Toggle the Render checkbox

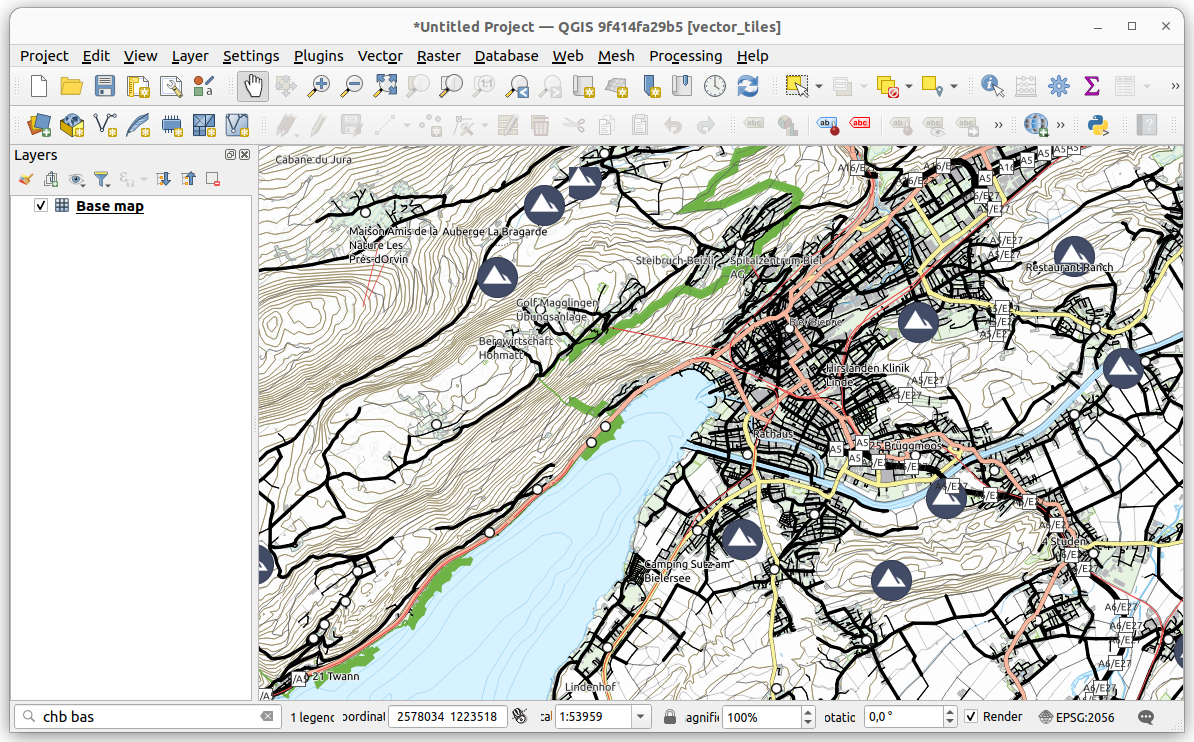(970, 717)
